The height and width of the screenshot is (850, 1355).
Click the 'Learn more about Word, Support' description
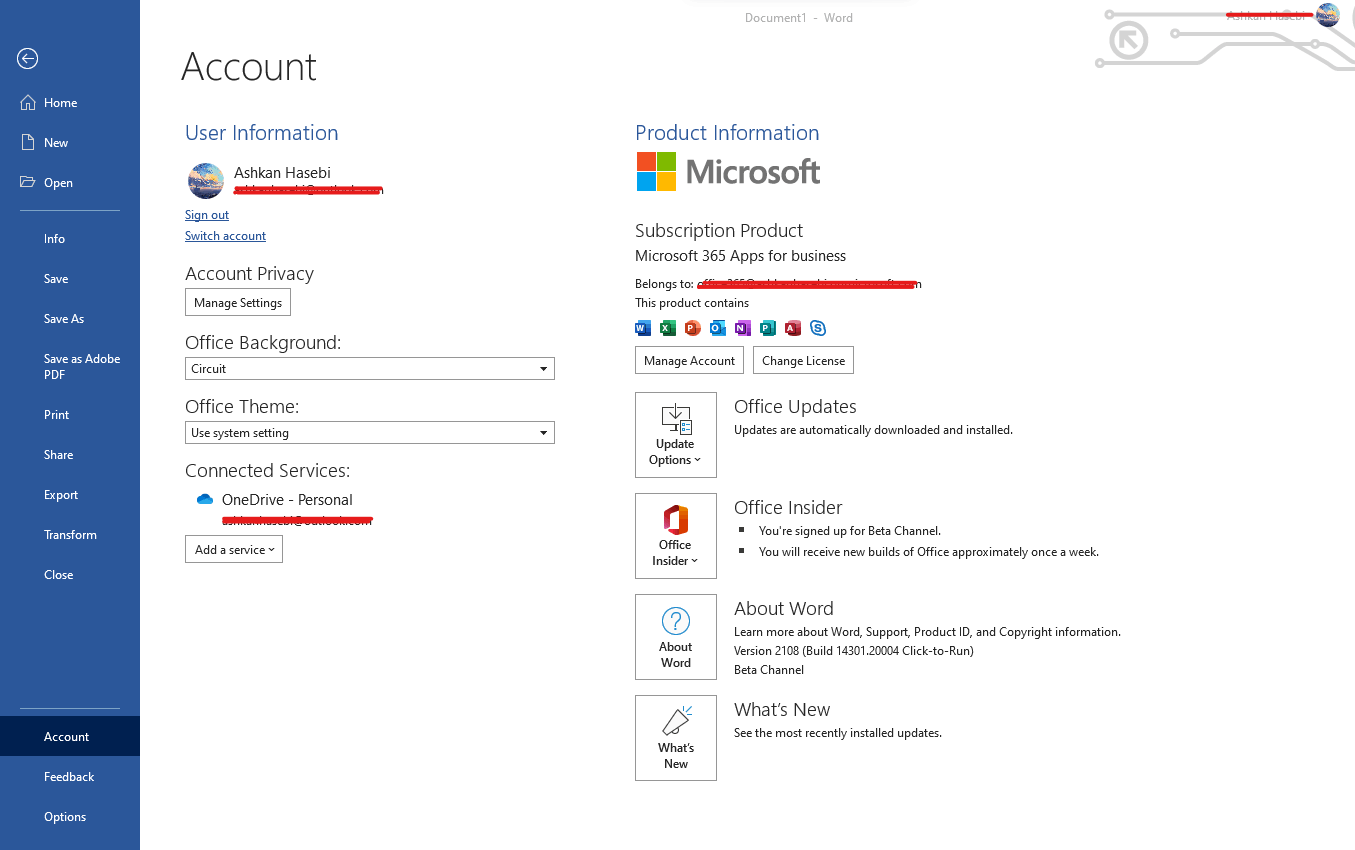(x=927, y=632)
